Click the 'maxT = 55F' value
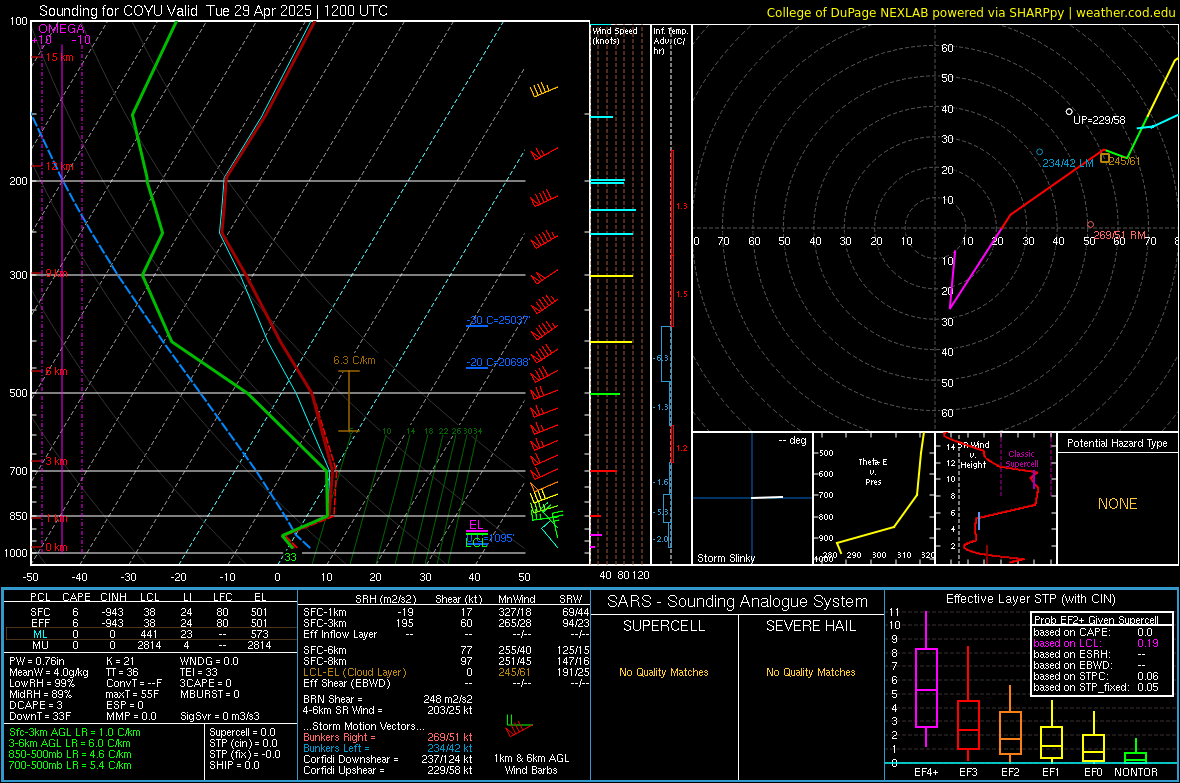 pos(132,694)
